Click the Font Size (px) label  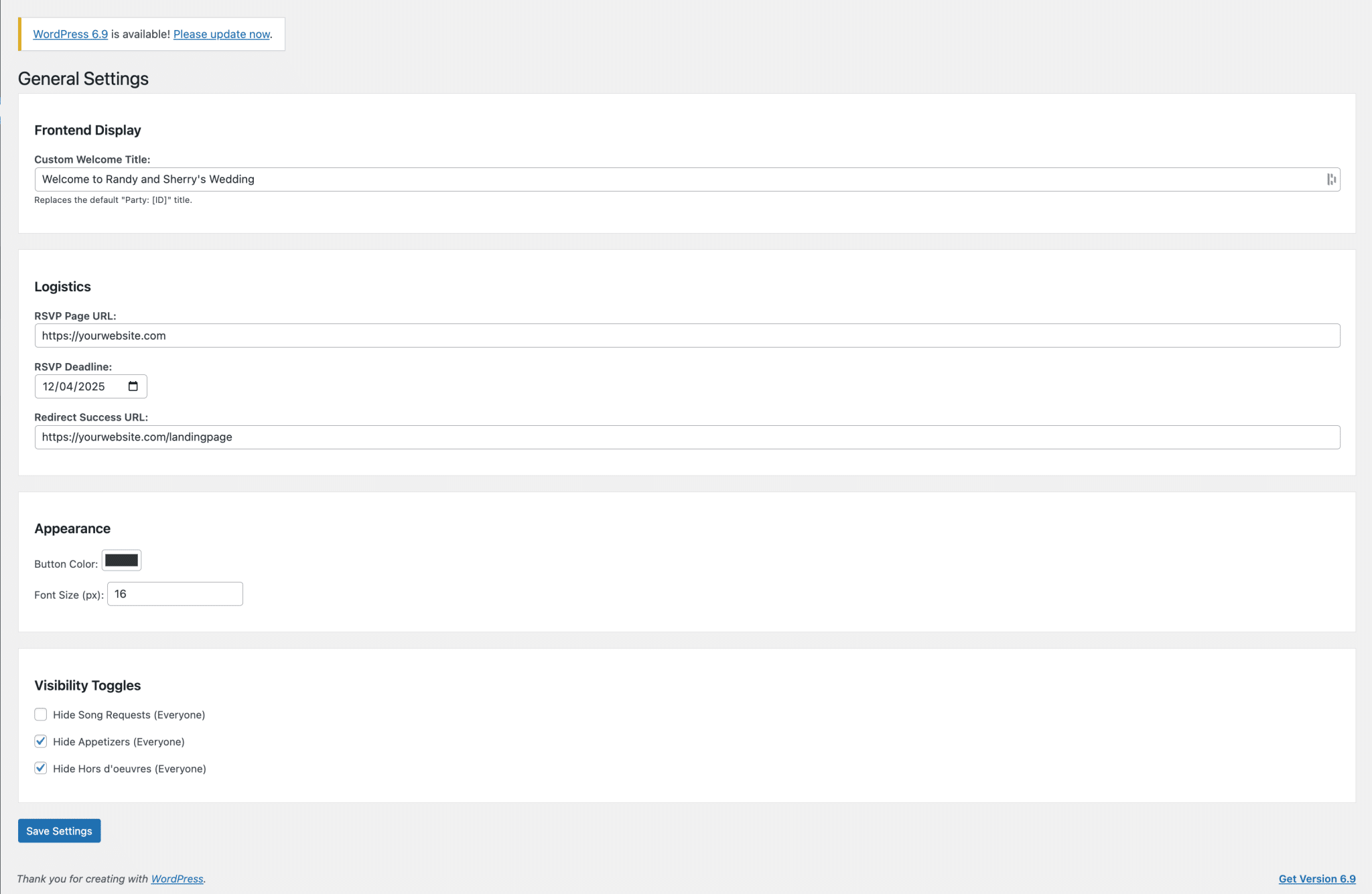(68, 595)
